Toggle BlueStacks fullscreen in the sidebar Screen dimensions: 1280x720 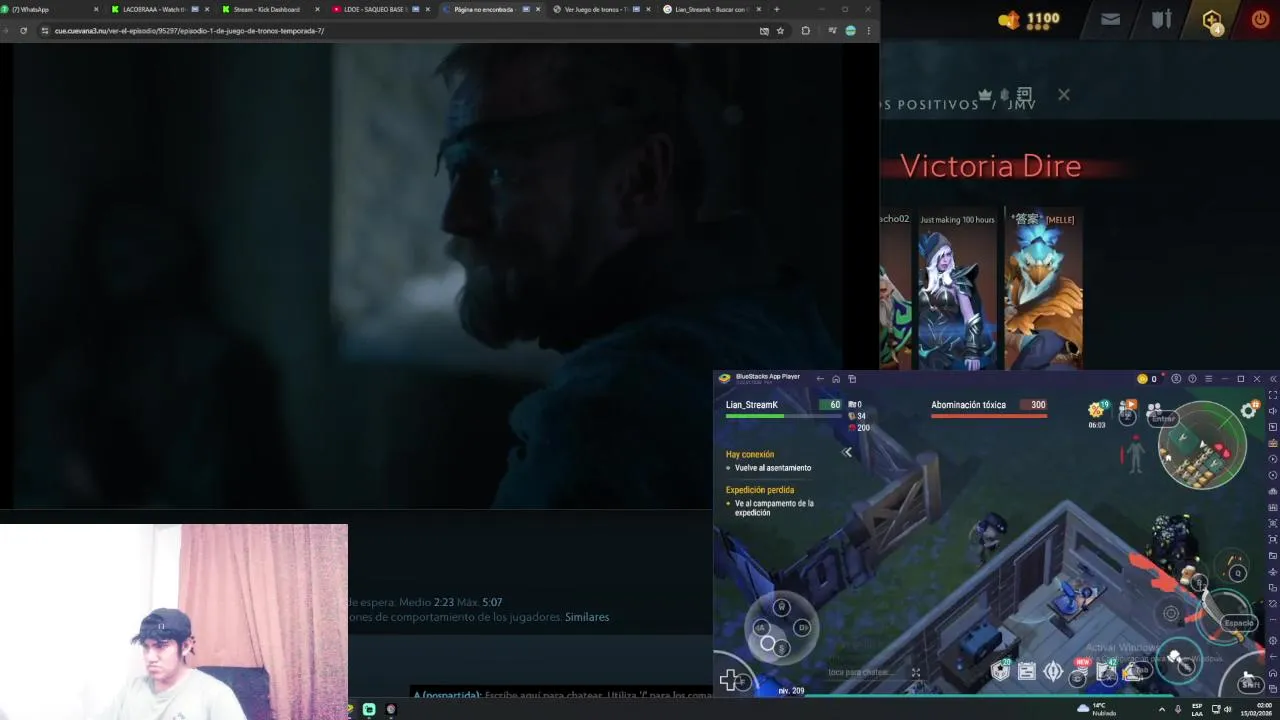point(1273,395)
